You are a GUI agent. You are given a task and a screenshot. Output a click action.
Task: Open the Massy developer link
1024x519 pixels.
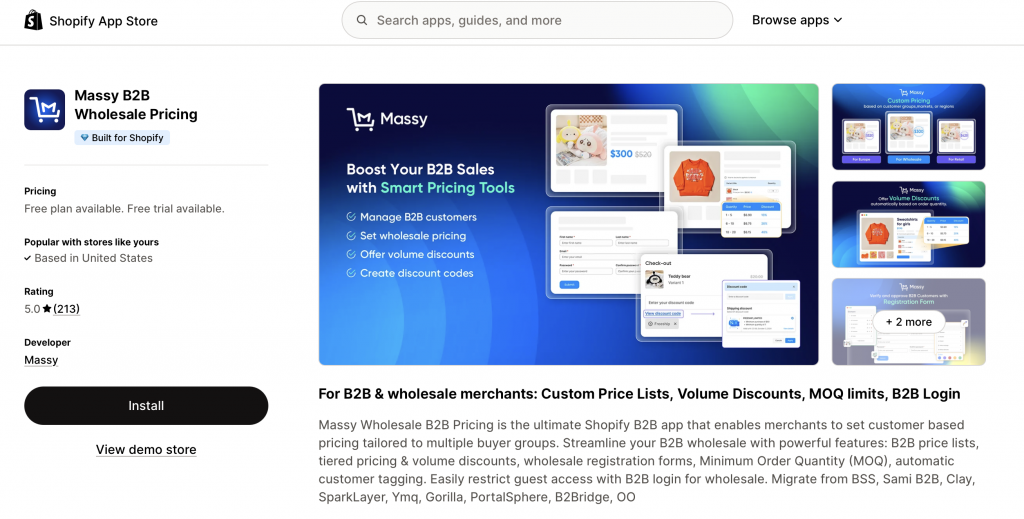click(x=41, y=360)
